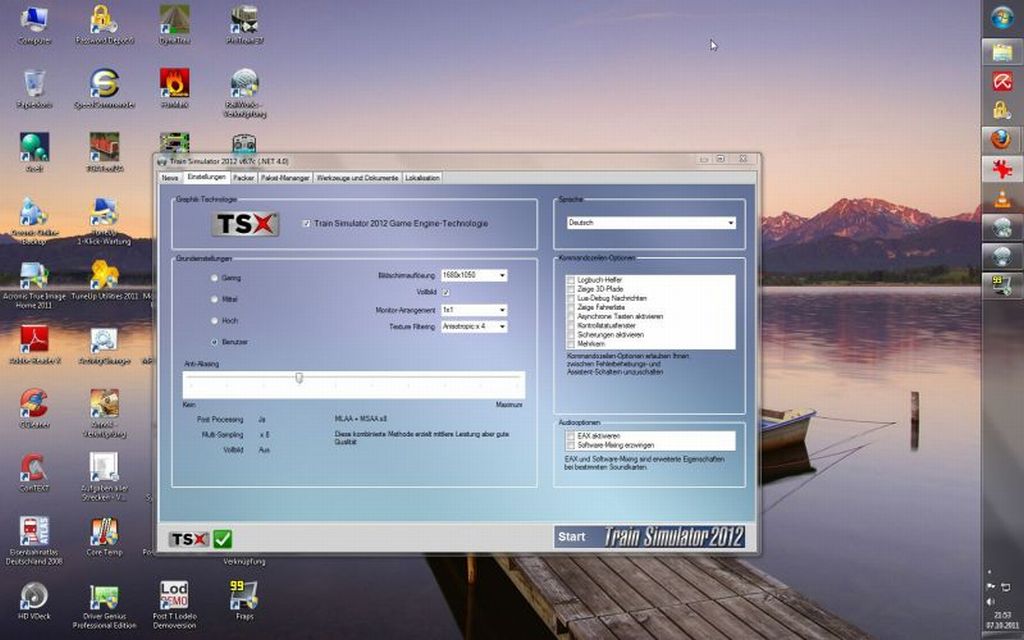Viewport: 1024px width, 640px height.
Task: Switch to the News tab
Action: point(170,178)
